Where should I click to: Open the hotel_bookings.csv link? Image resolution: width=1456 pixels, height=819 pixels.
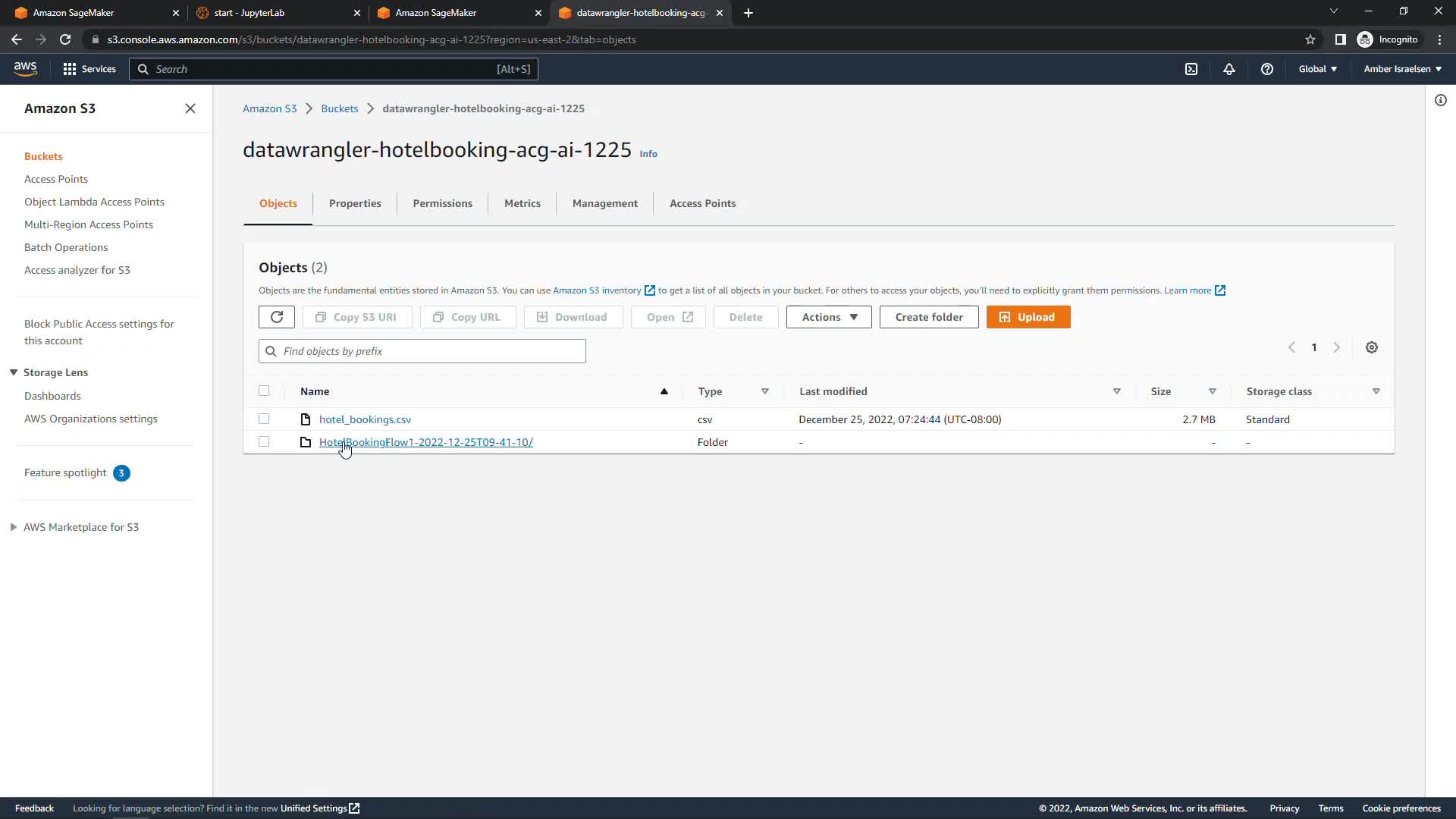tap(365, 419)
